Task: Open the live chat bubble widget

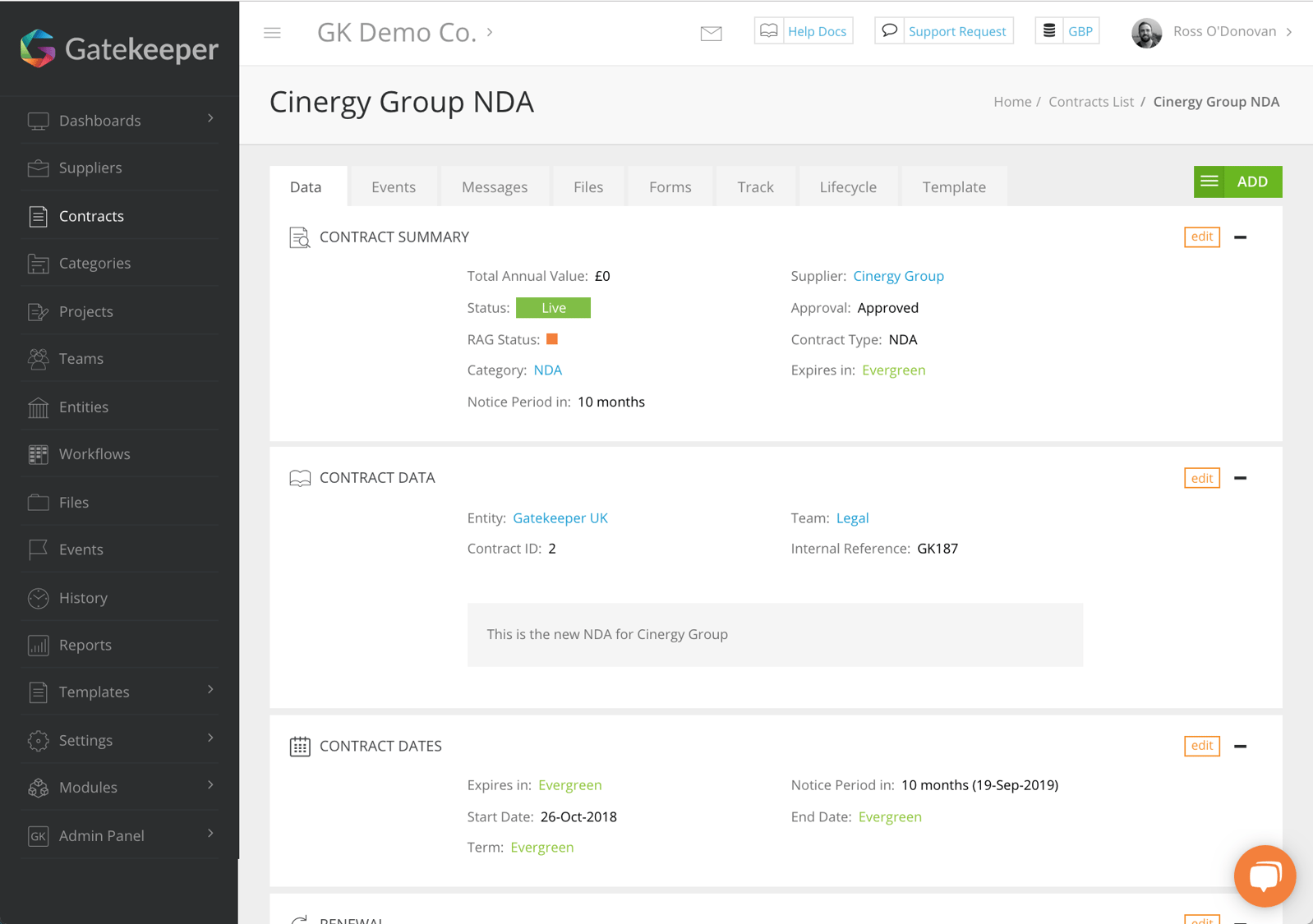Action: 1264,876
